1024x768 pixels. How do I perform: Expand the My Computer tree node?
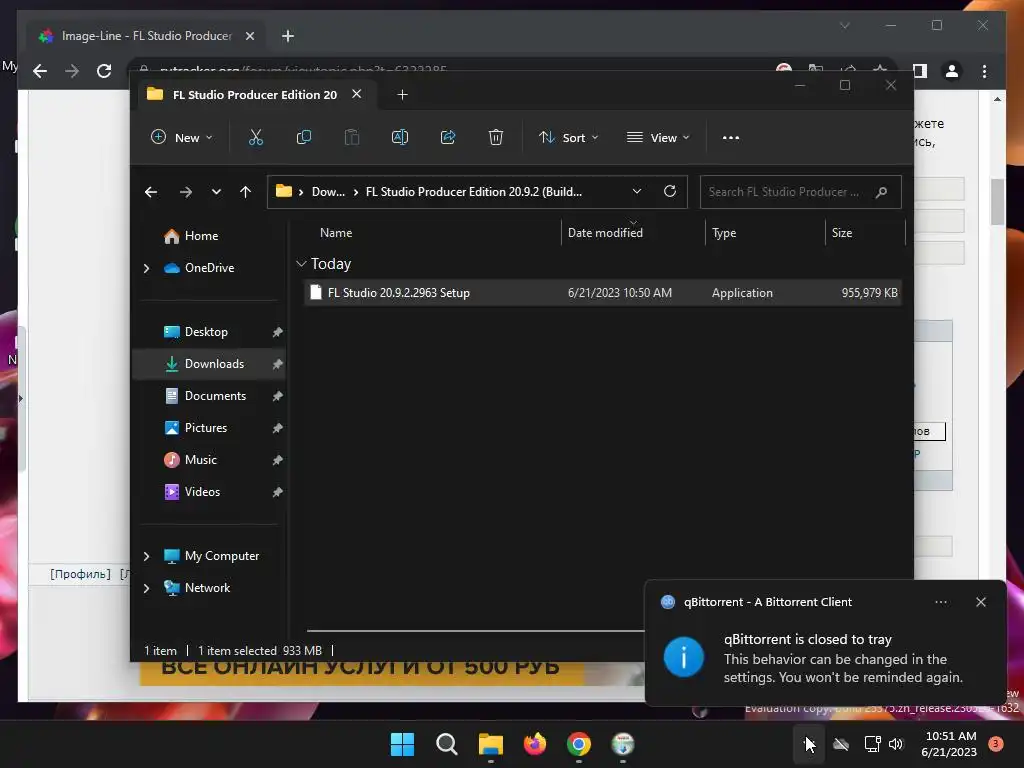146,556
